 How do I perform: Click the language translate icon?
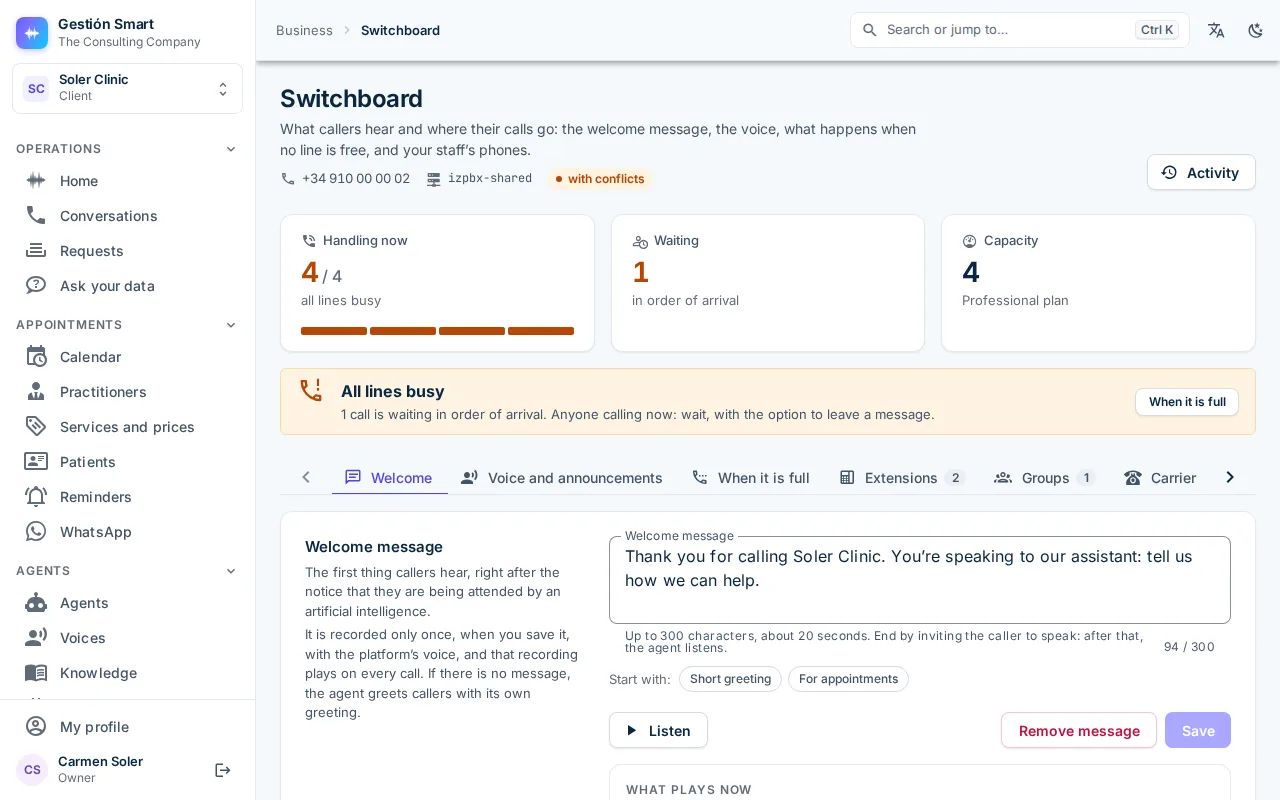coord(1216,30)
